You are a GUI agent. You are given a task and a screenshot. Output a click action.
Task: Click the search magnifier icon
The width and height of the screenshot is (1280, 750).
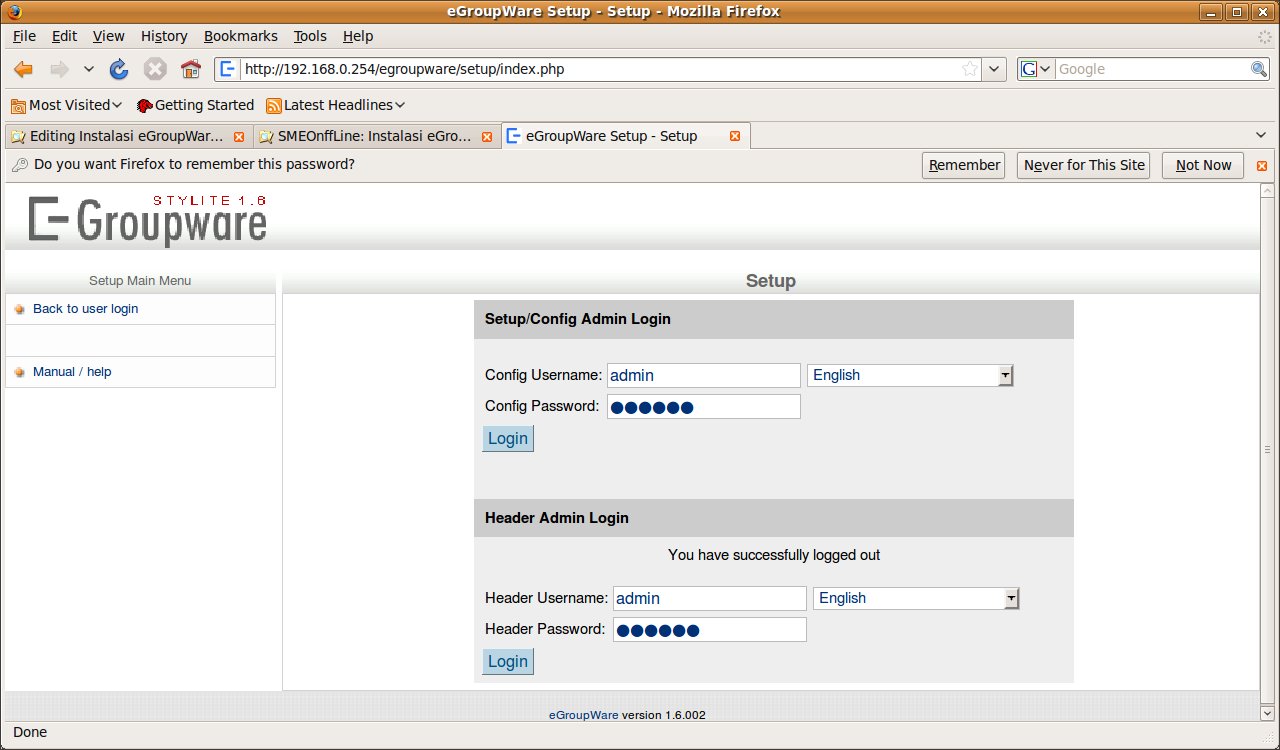click(1259, 69)
